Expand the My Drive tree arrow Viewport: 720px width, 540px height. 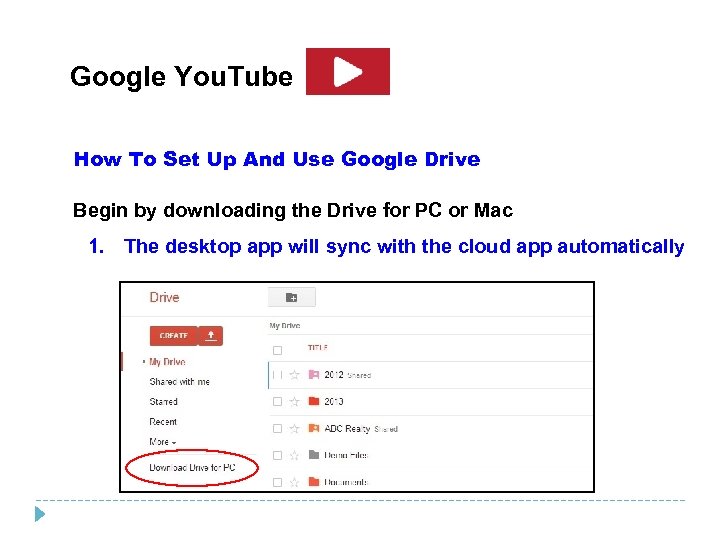[144, 362]
